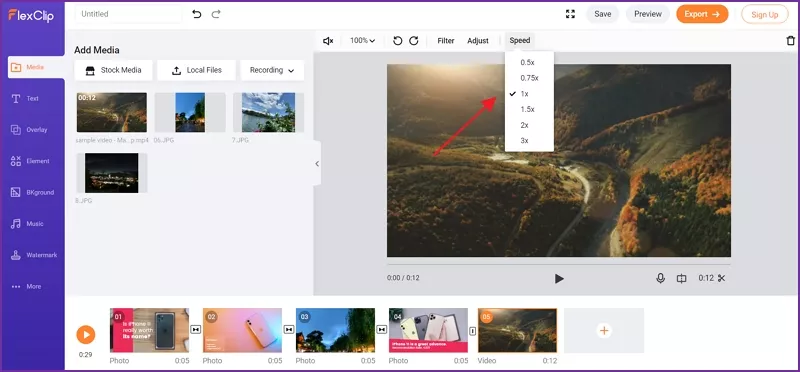Select the 06.JPG media thumbnail
The image size is (800, 372).
point(190,112)
